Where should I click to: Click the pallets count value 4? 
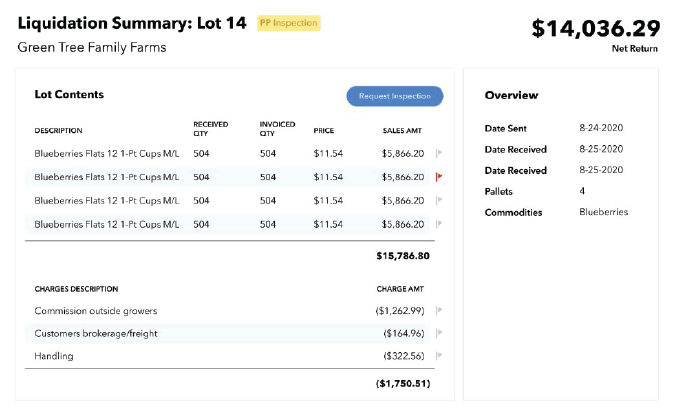coord(582,191)
